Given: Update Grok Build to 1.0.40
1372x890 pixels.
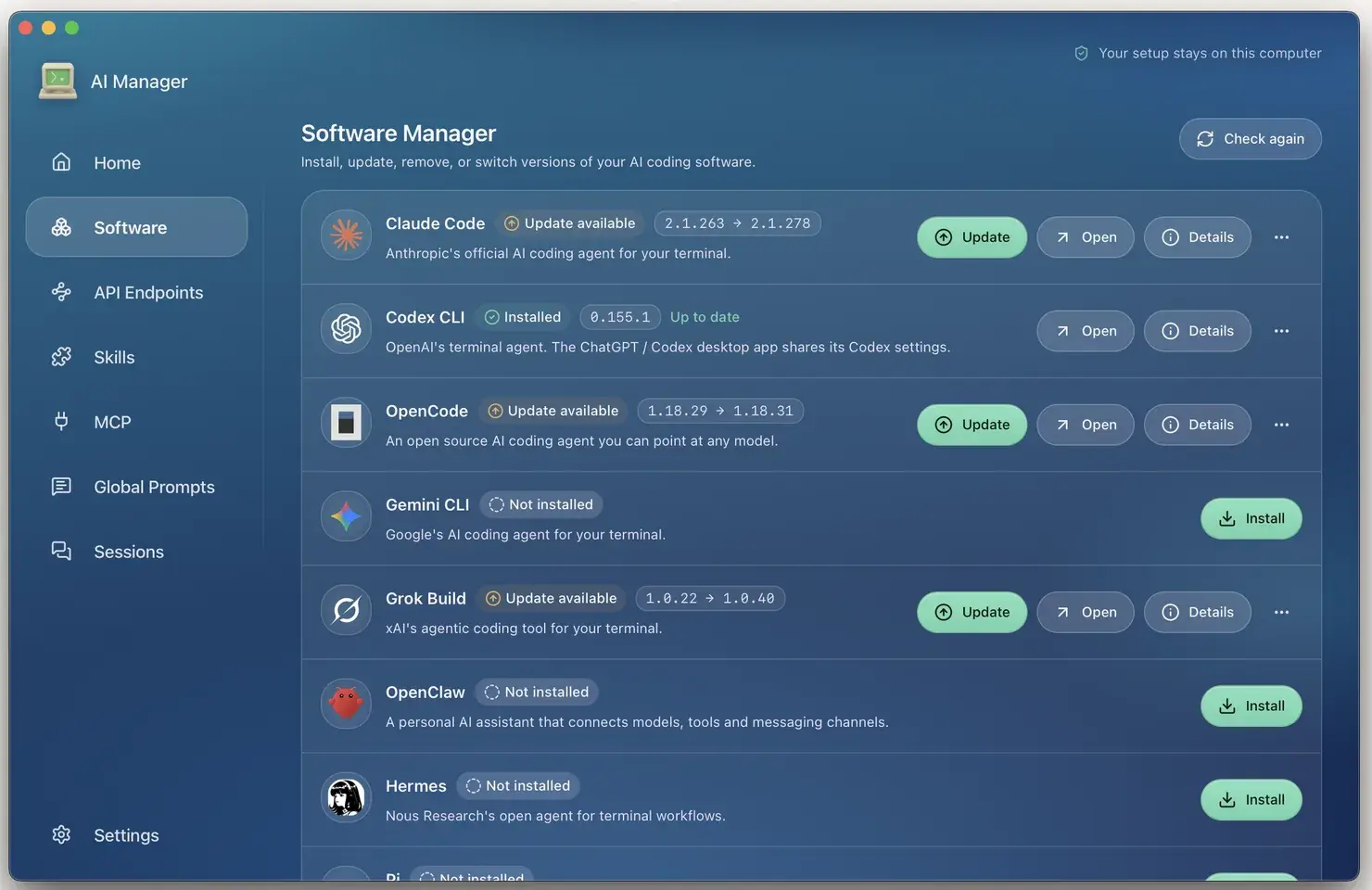Looking at the screenshot, I should click(x=972, y=612).
